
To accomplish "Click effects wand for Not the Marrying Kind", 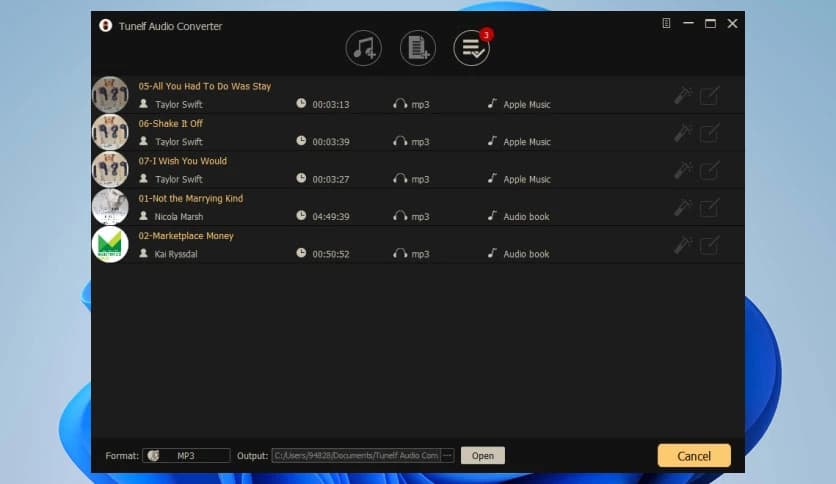I will point(682,207).
